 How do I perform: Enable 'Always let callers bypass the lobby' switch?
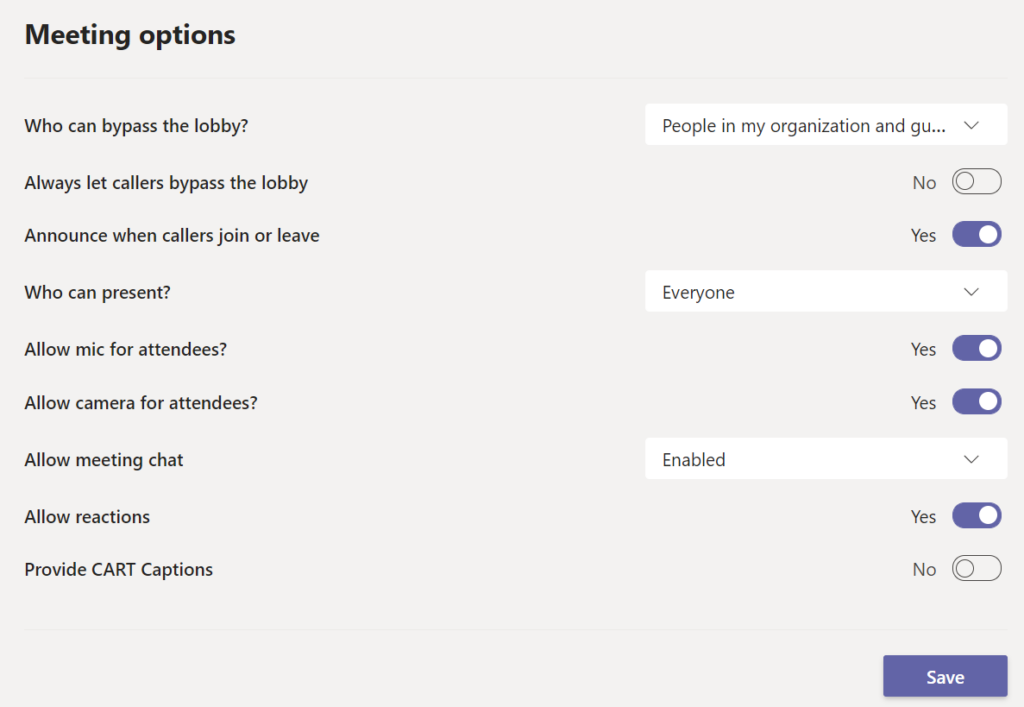point(976,183)
